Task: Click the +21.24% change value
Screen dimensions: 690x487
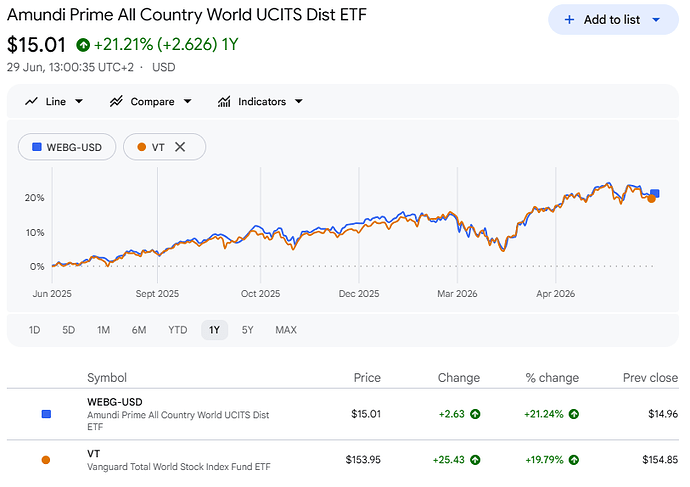Action: pos(543,414)
